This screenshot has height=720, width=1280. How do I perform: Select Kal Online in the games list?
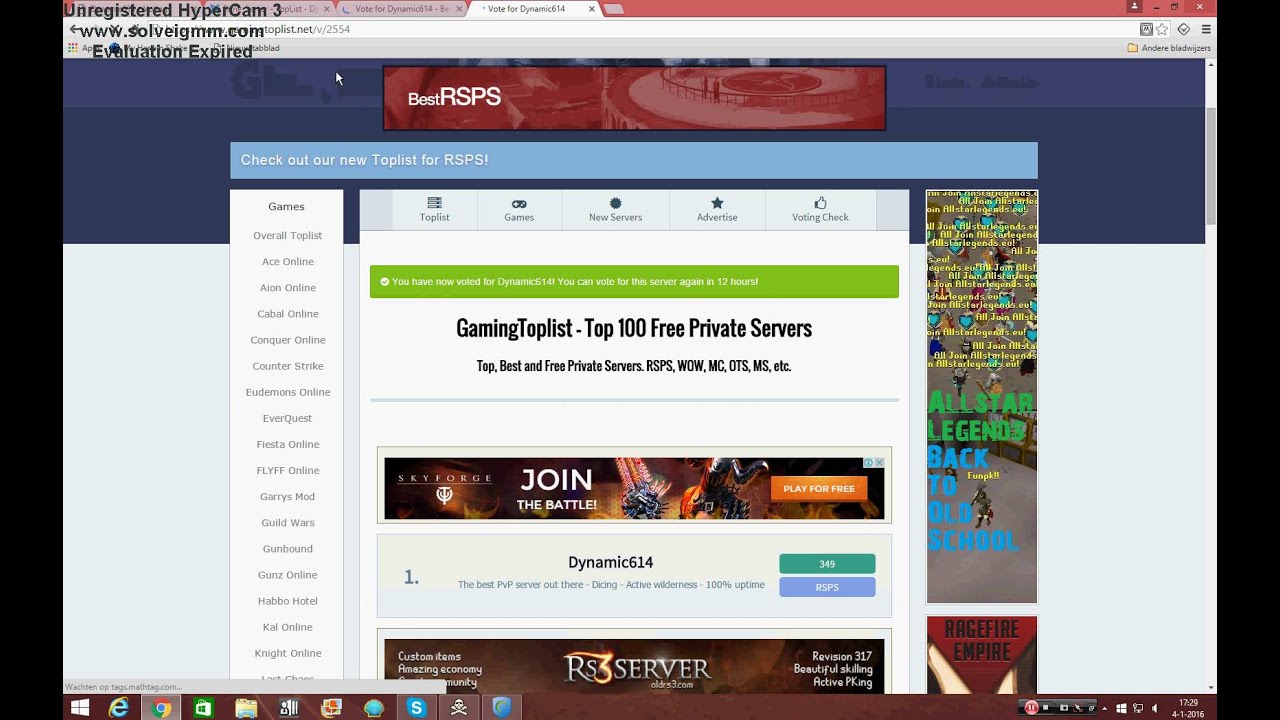(287, 627)
